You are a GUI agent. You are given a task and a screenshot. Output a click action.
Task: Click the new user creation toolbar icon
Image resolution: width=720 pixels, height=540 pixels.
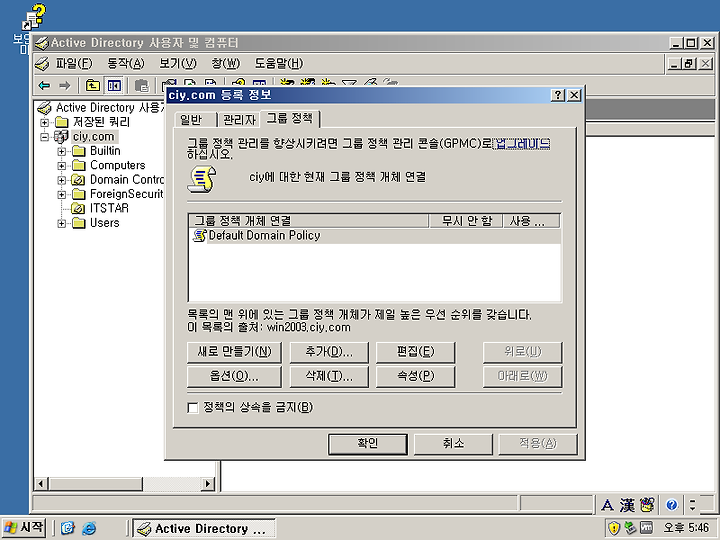pyautogui.click(x=287, y=83)
